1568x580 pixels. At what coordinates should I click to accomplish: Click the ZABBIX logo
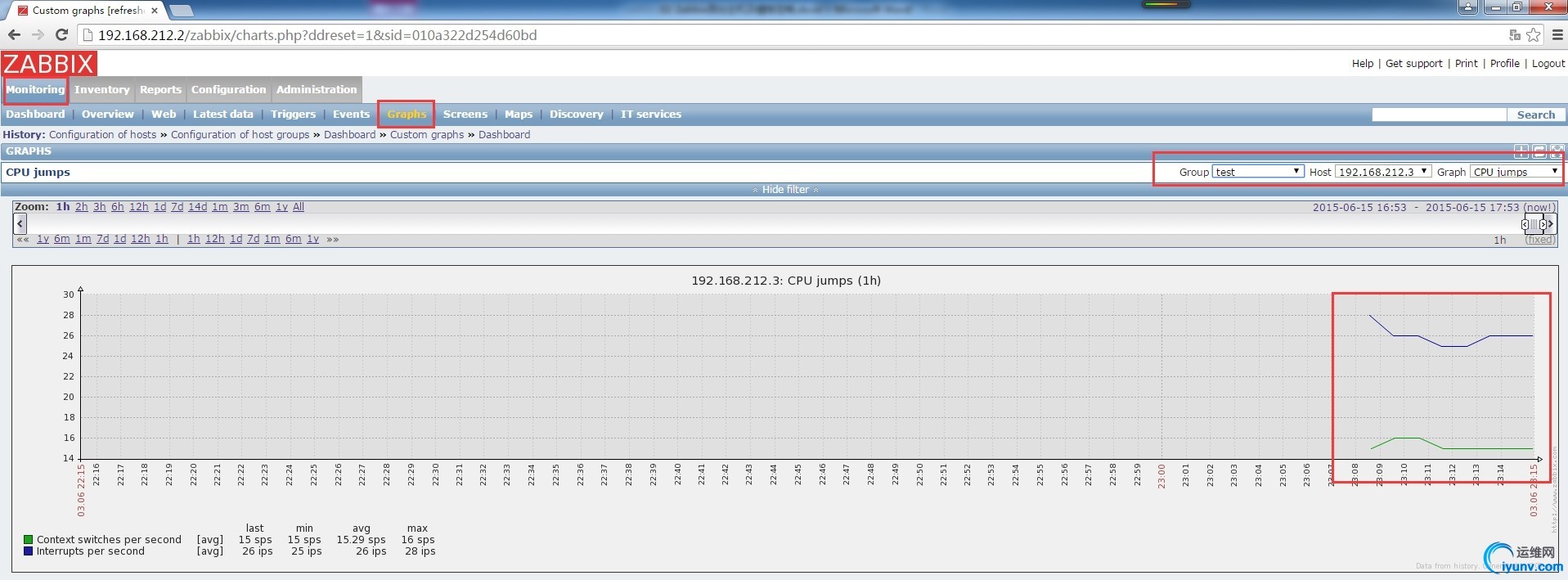49,64
